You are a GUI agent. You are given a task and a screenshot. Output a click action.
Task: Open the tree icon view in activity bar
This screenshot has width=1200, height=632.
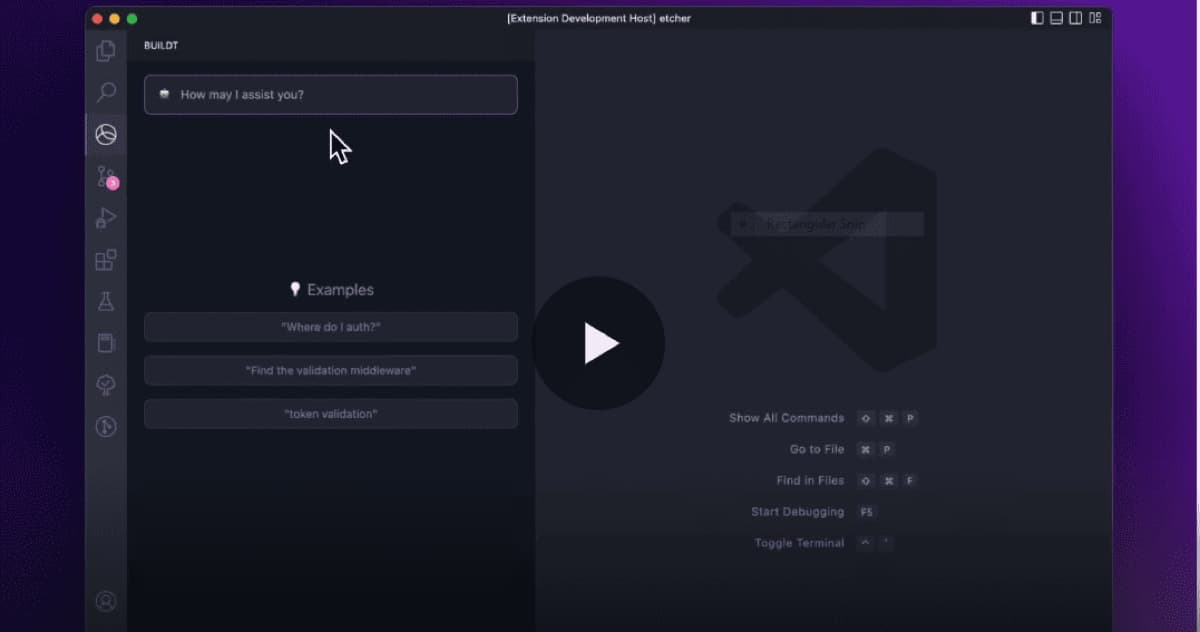point(105,385)
